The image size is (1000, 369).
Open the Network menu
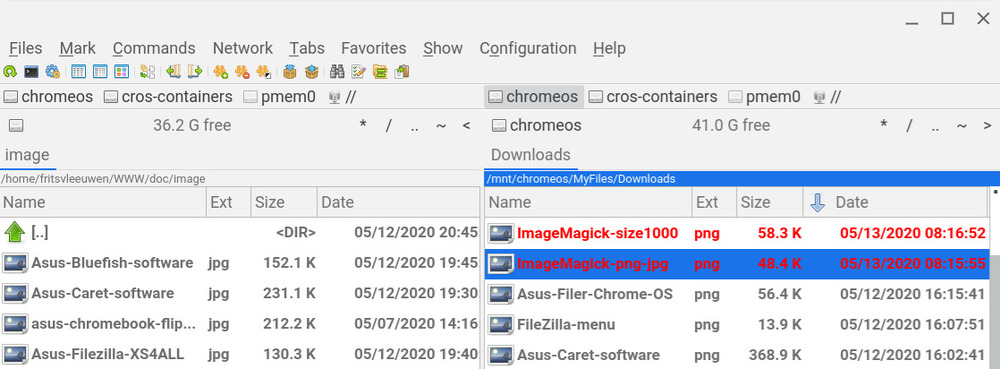pyautogui.click(x=242, y=48)
